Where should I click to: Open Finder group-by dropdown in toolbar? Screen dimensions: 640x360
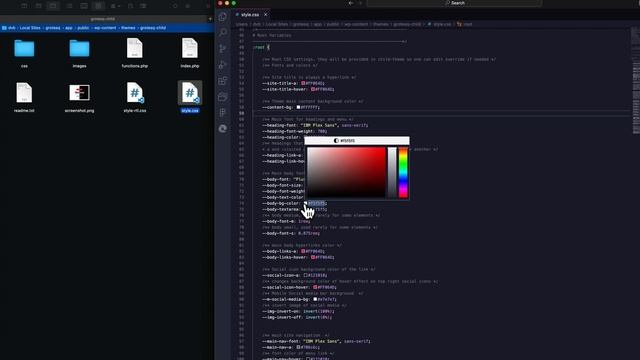[x=116, y=6]
